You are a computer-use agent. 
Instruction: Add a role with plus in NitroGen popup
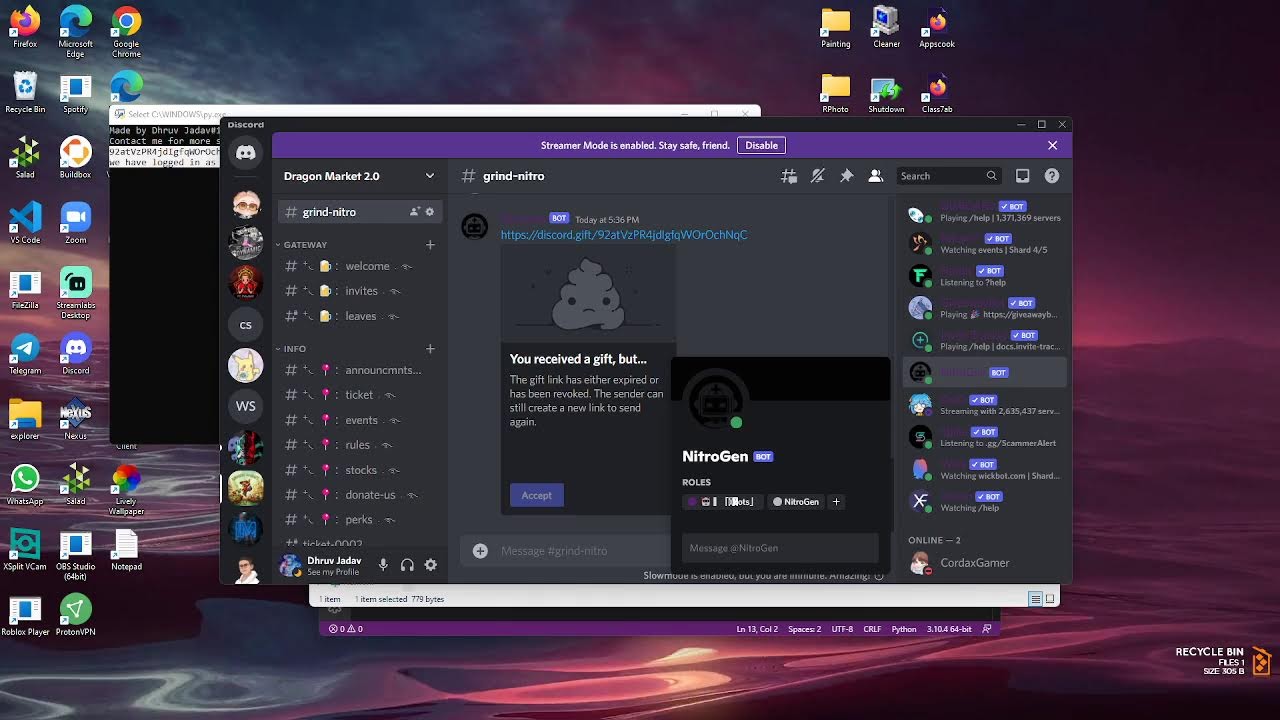click(x=836, y=502)
